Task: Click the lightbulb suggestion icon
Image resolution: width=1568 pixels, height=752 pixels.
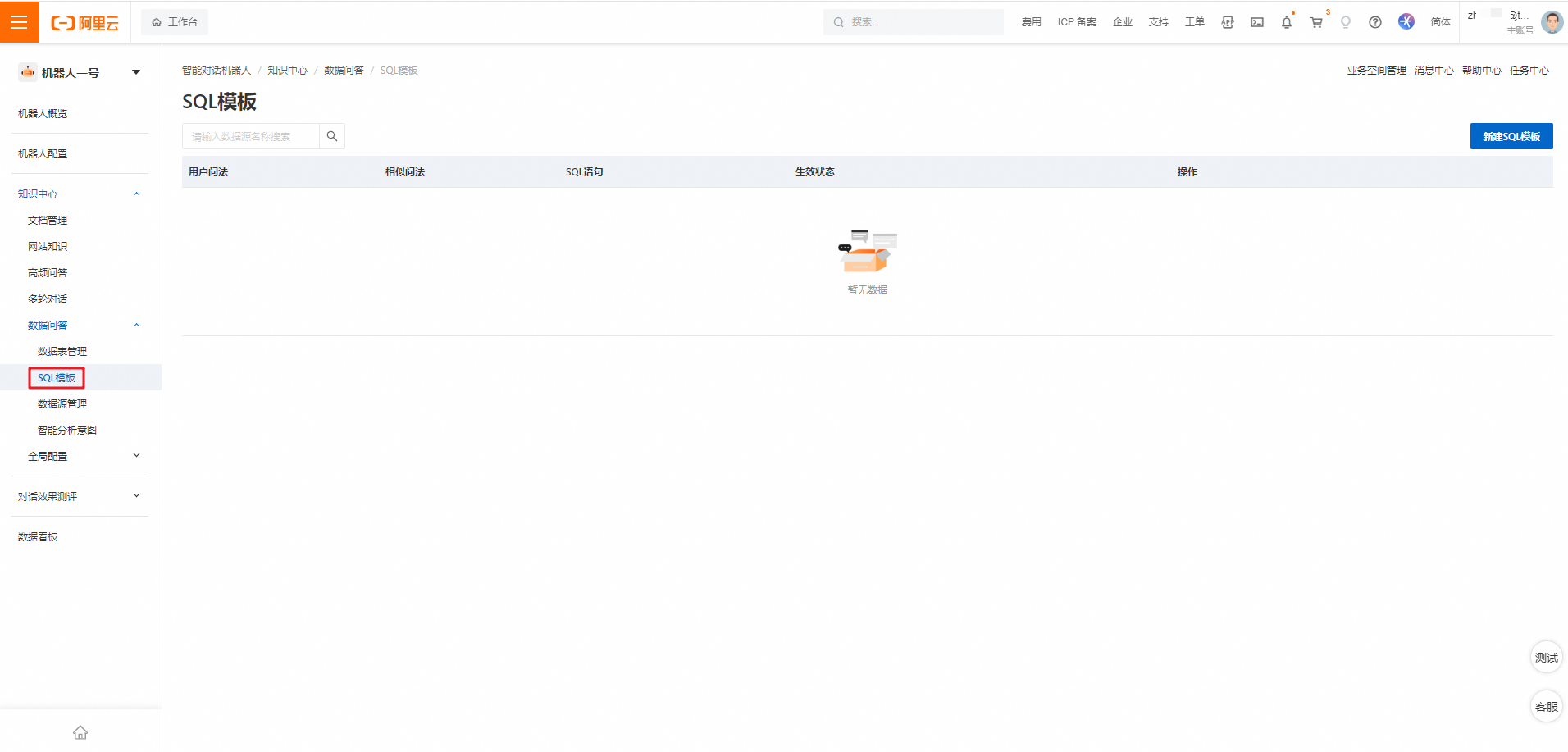Action: [x=1345, y=22]
